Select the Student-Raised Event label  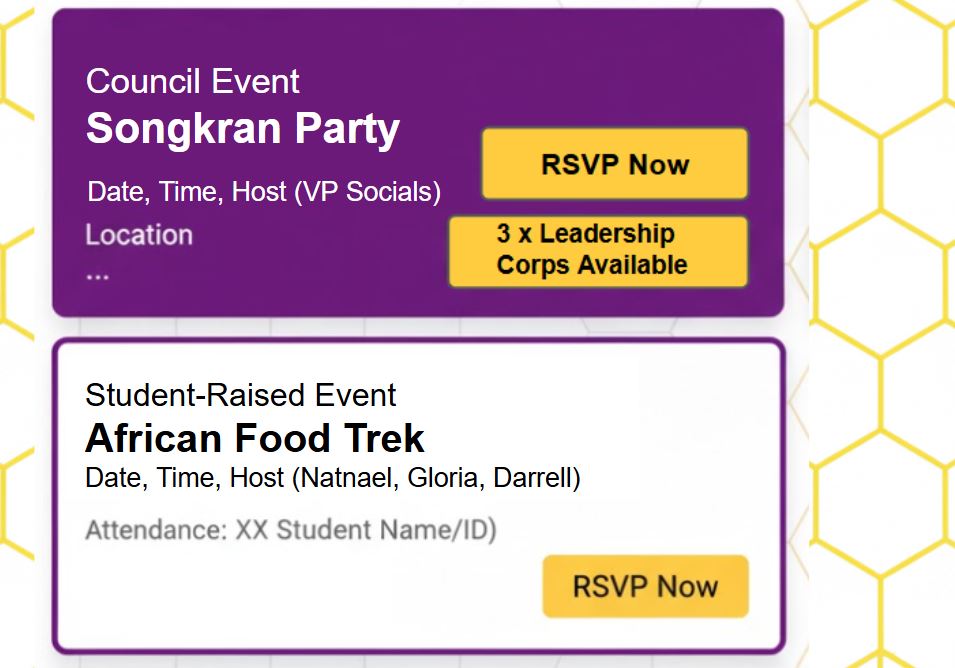pyautogui.click(x=241, y=395)
